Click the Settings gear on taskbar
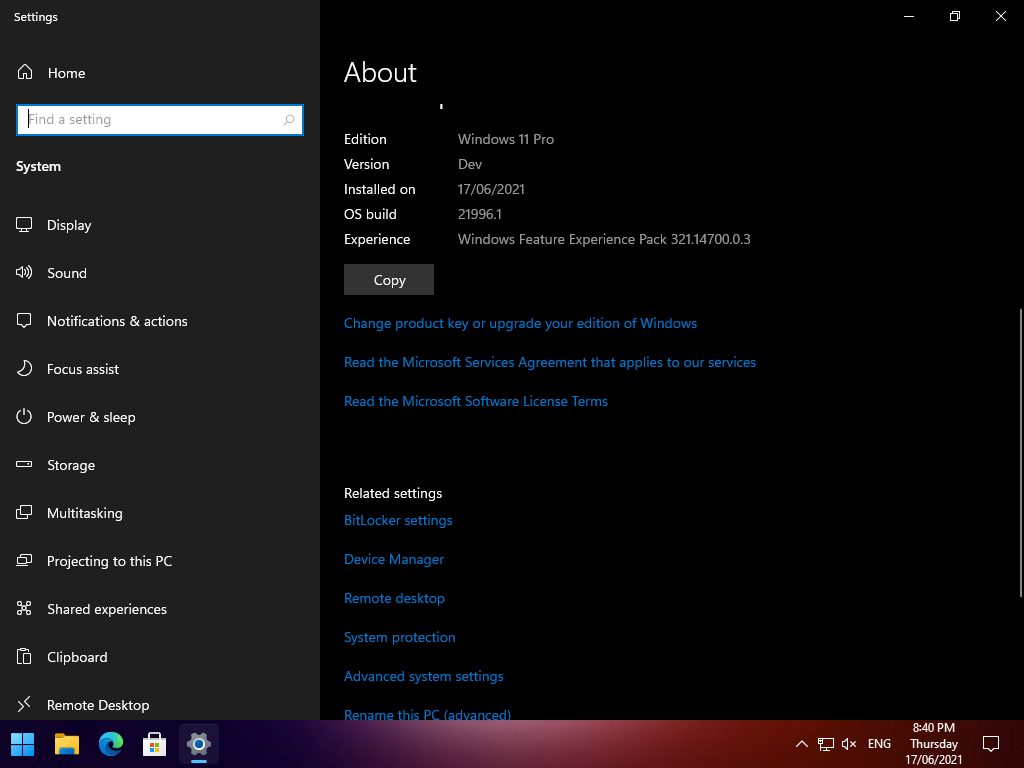Image resolution: width=1024 pixels, height=768 pixels. click(x=199, y=744)
